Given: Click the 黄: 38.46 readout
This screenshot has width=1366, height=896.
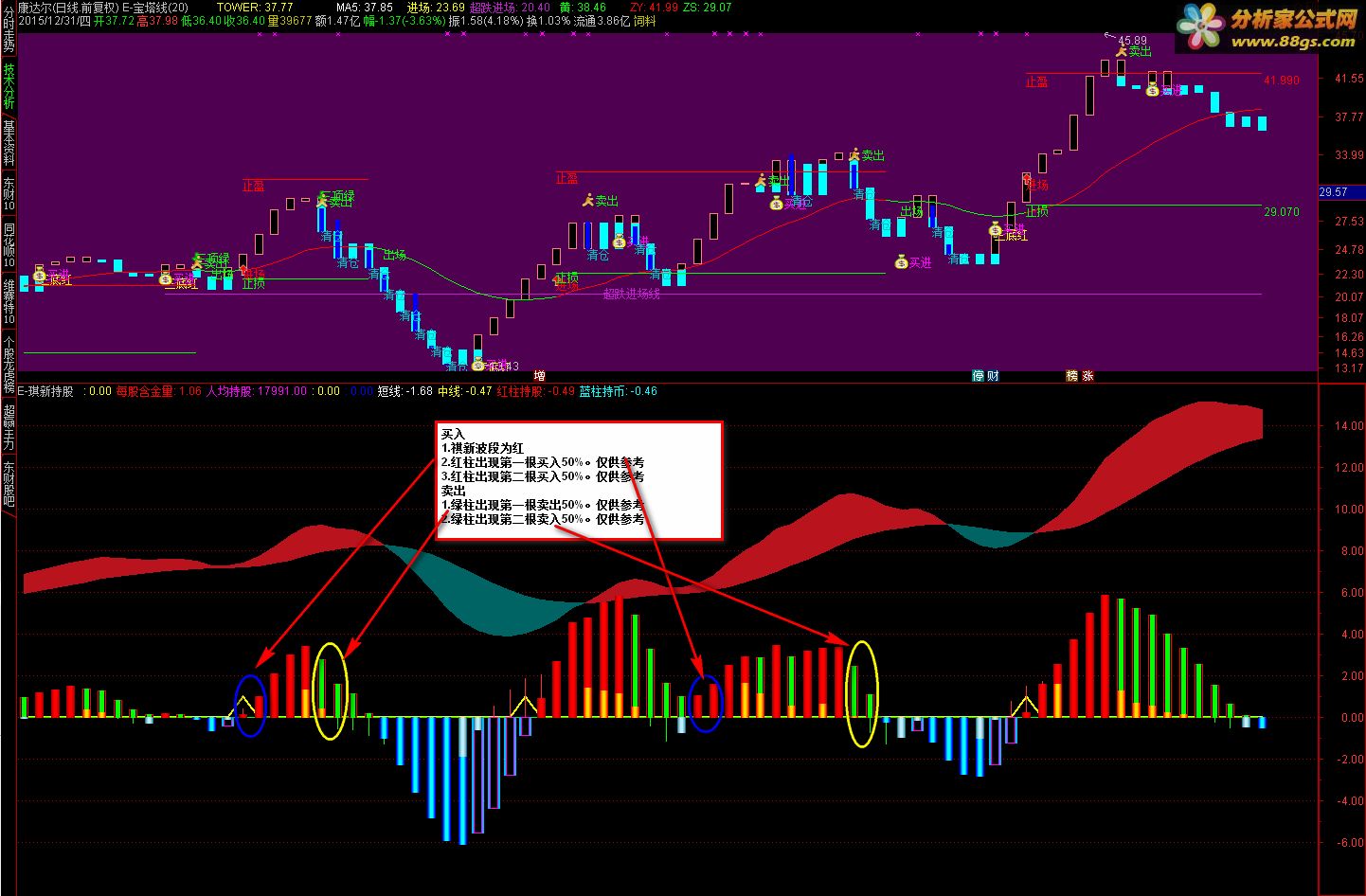Looking at the screenshot, I should click(583, 7).
